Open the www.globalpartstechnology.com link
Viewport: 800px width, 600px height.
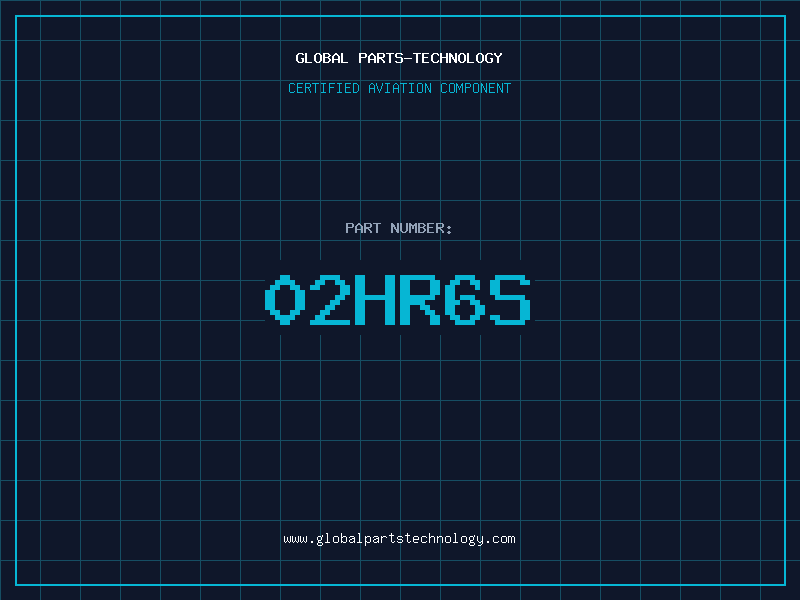399,539
